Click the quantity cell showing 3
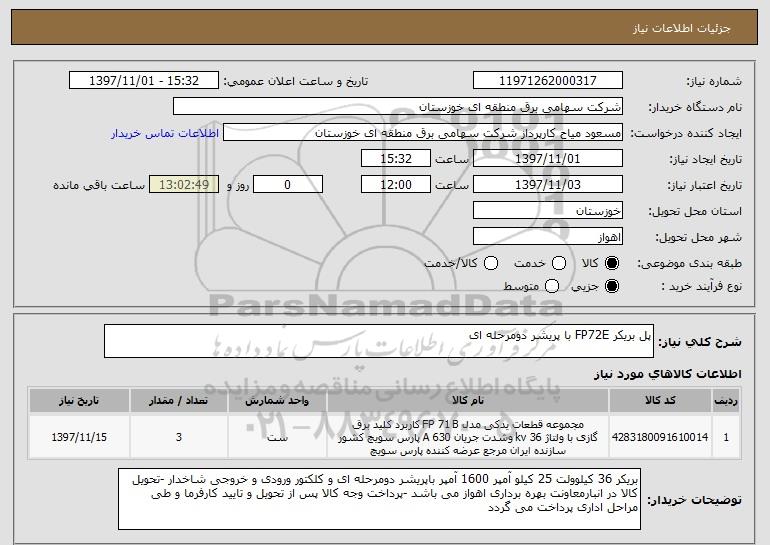The width and height of the screenshot is (770, 545). coord(179,437)
